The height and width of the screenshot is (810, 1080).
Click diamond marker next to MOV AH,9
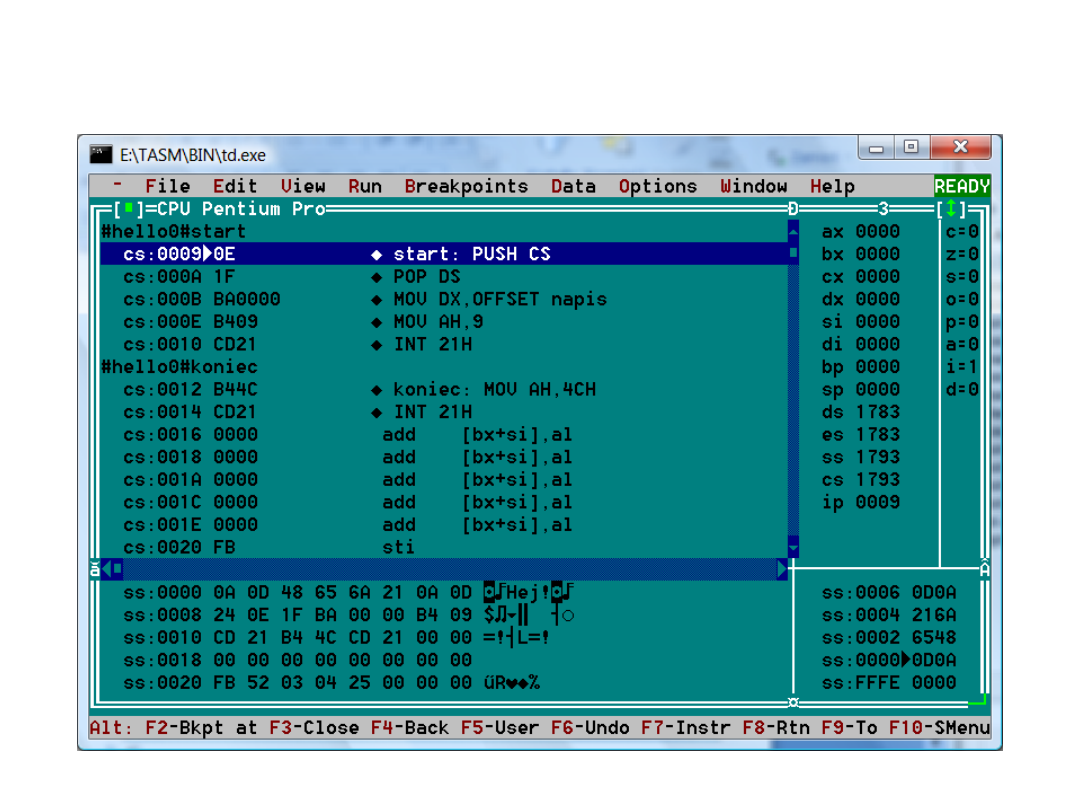click(x=376, y=322)
